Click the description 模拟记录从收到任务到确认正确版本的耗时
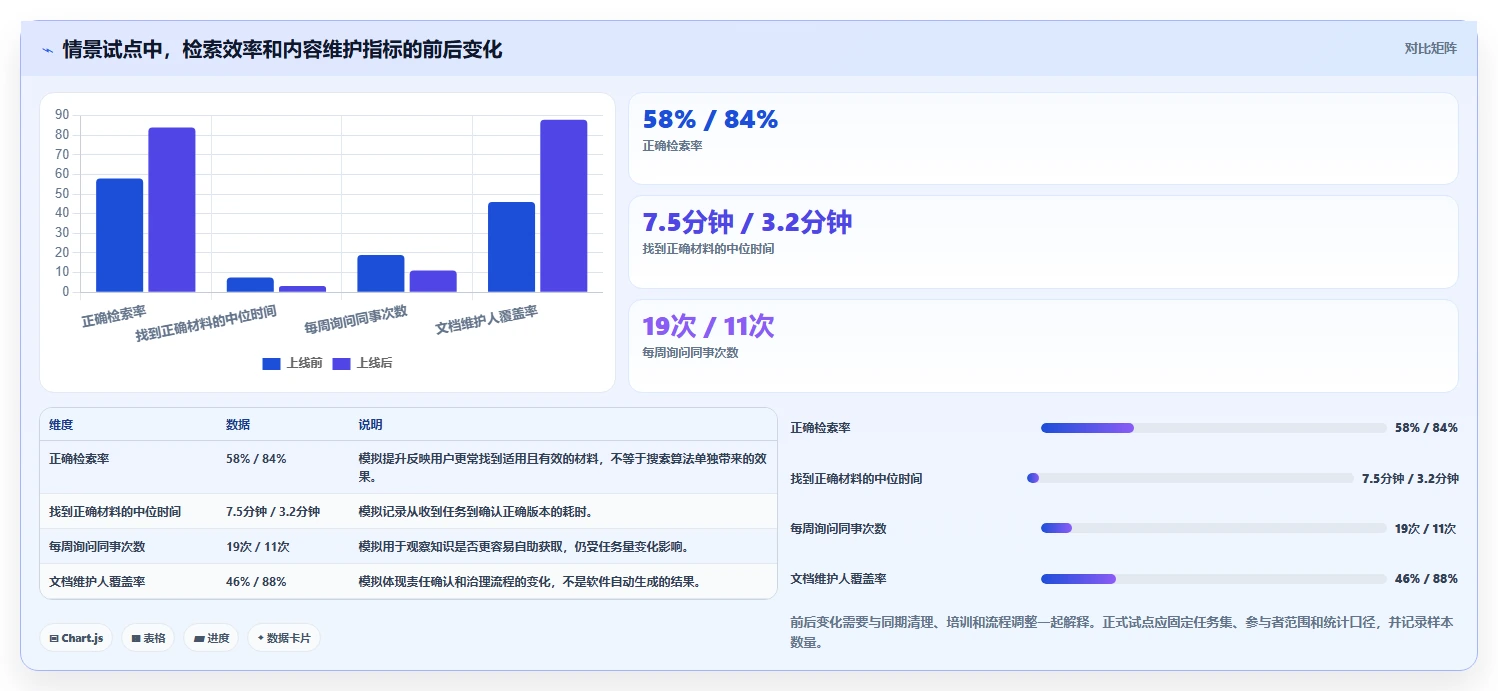Screen dimensions: 1498x691 pyautogui.click(x=476, y=512)
